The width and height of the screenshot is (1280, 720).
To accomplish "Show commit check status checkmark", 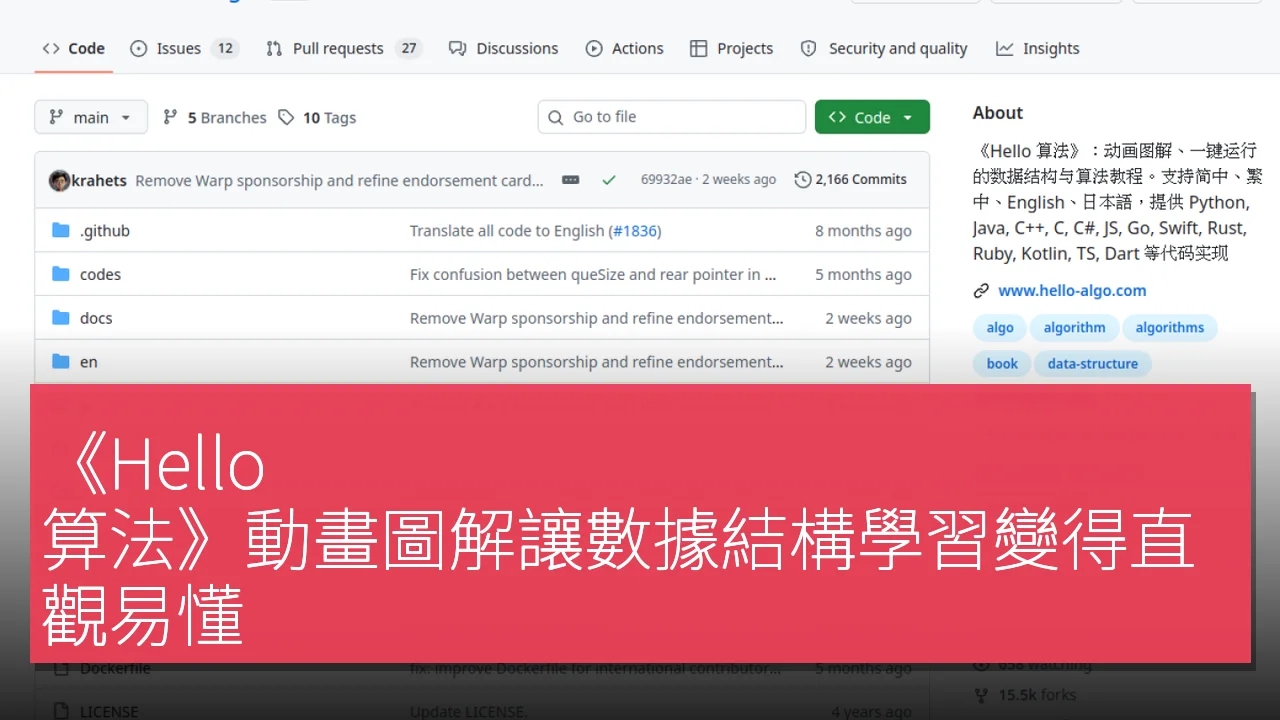I will (x=609, y=180).
